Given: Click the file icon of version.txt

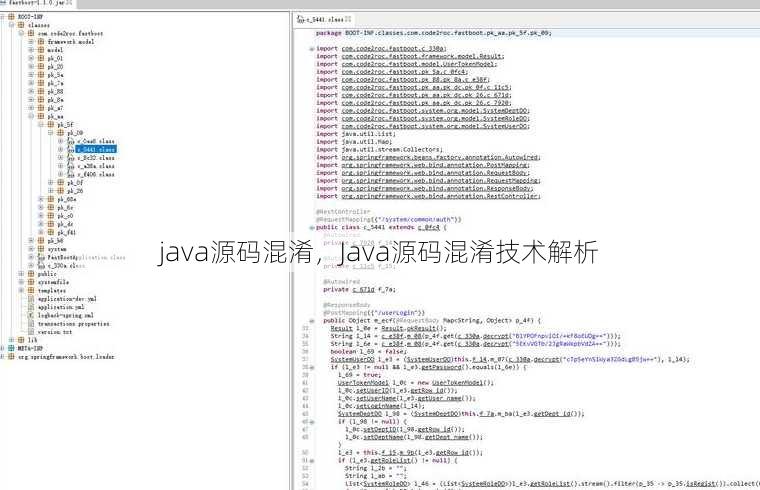Looking at the screenshot, I should (31, 332).
